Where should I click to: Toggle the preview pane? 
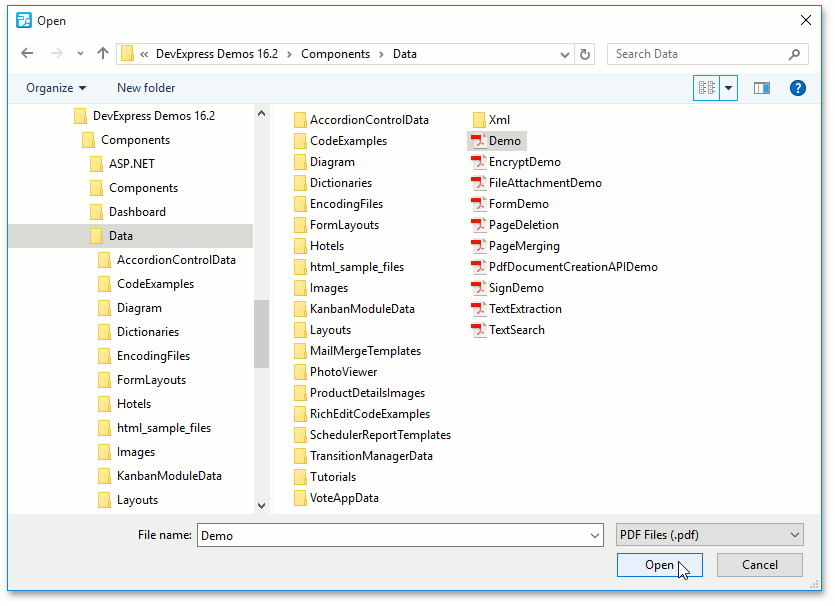[761, 87]
